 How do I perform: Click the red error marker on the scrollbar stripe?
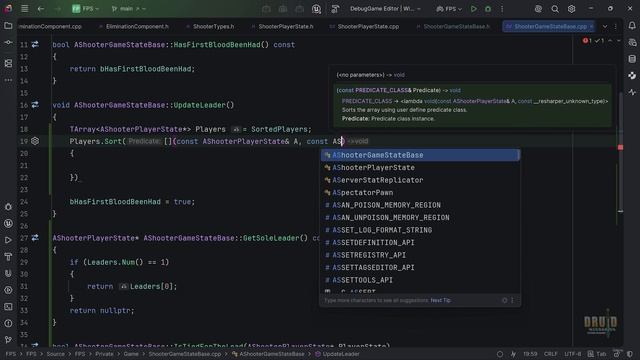[620, 147]
